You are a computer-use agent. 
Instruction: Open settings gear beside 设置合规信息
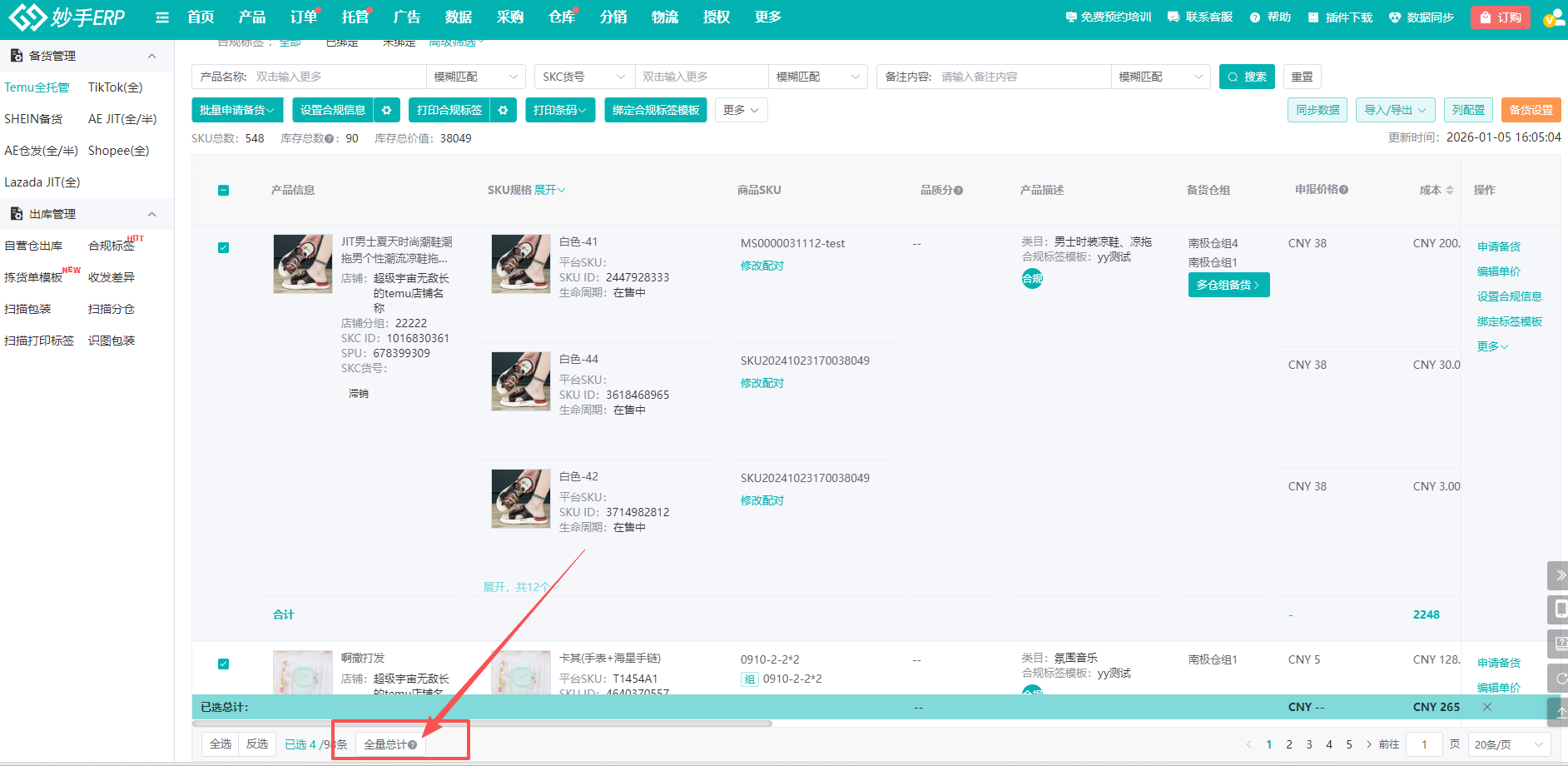point(386,110)
